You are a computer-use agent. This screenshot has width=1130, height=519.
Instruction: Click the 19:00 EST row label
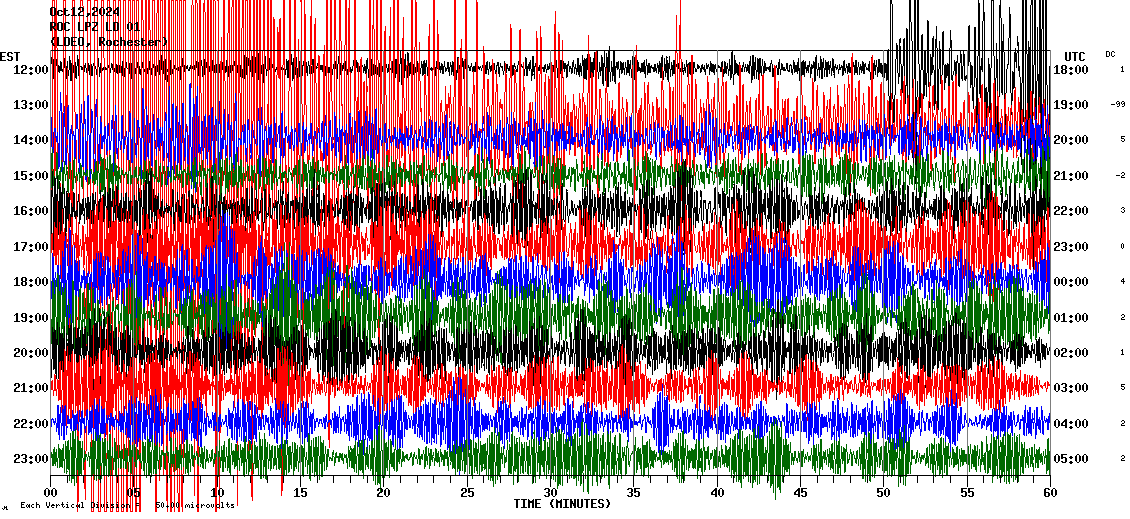click(x=30, y=317)
